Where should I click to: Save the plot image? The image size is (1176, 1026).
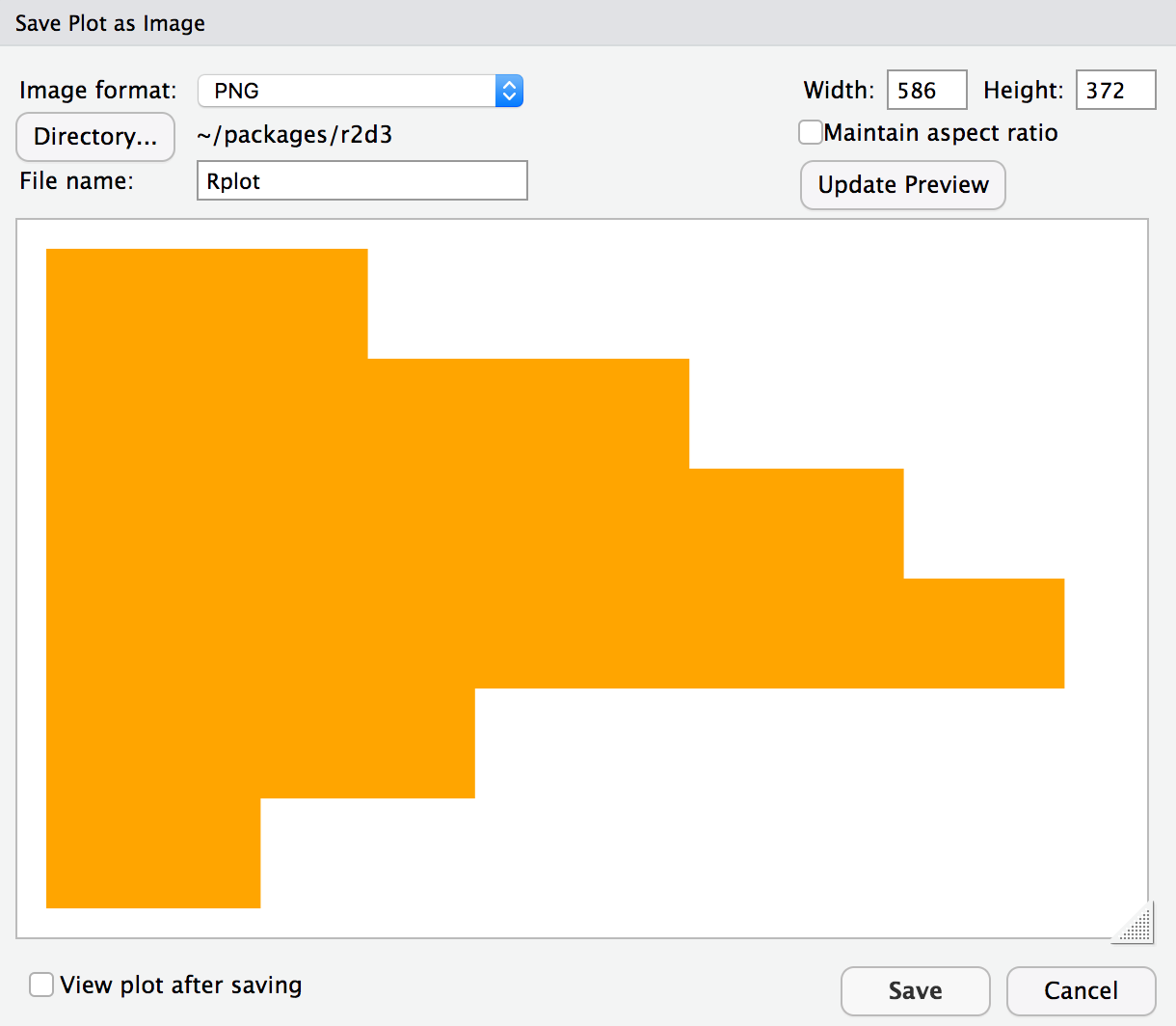point(915,990)
